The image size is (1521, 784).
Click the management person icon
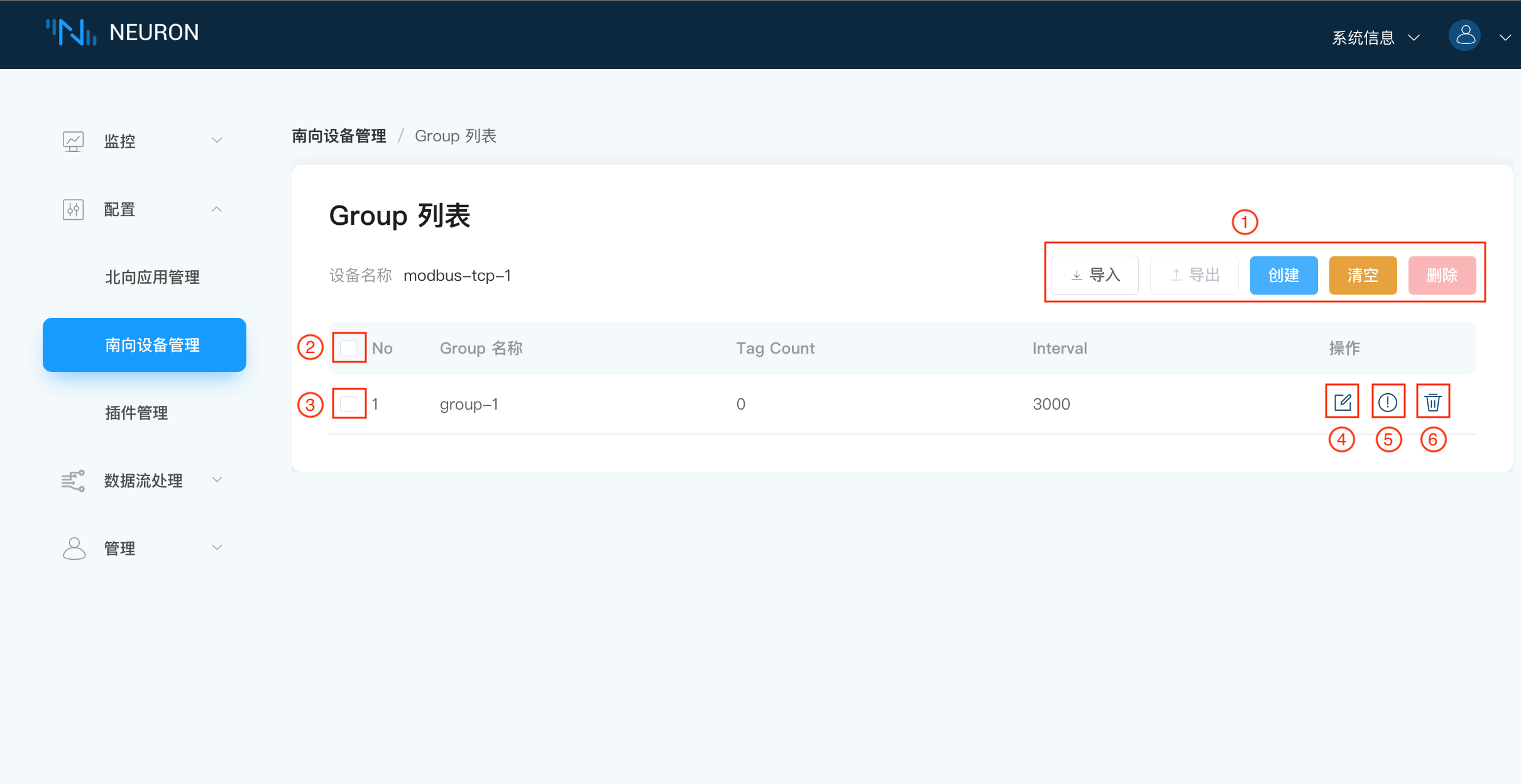74,548
